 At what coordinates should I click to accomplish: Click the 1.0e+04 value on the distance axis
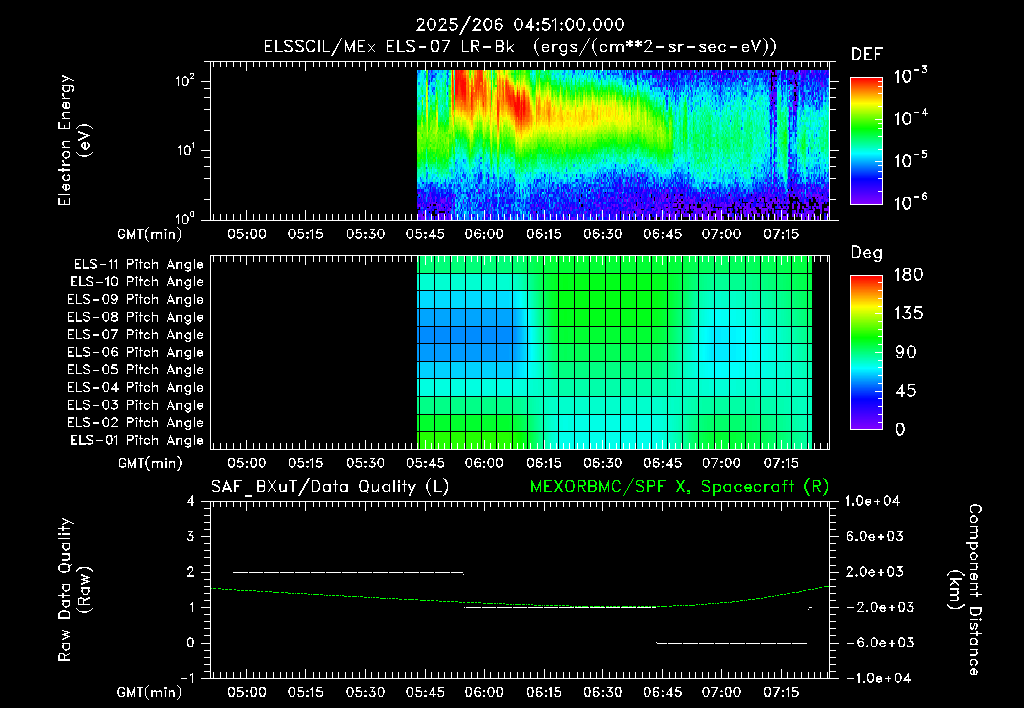pos(872,501)
